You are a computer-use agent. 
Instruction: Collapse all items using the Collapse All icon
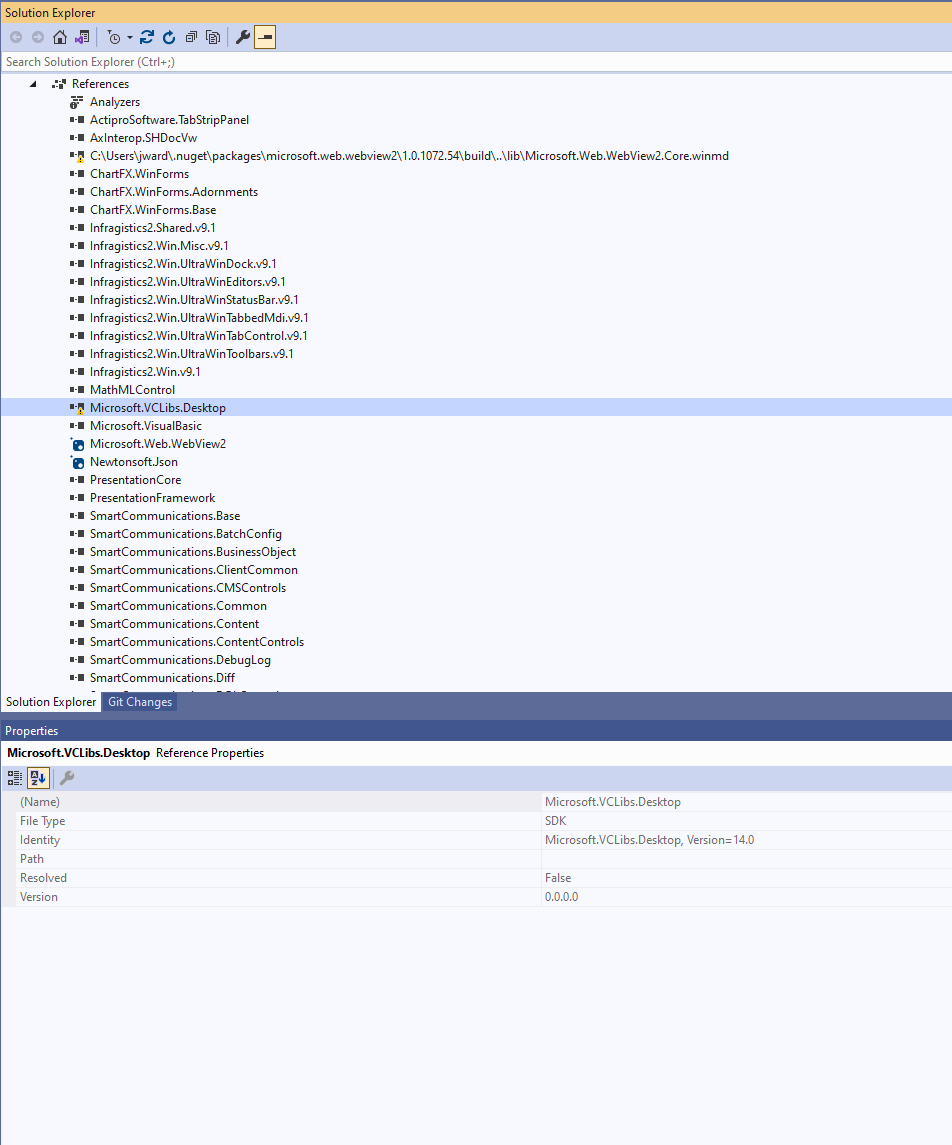[x=191, y=37]
